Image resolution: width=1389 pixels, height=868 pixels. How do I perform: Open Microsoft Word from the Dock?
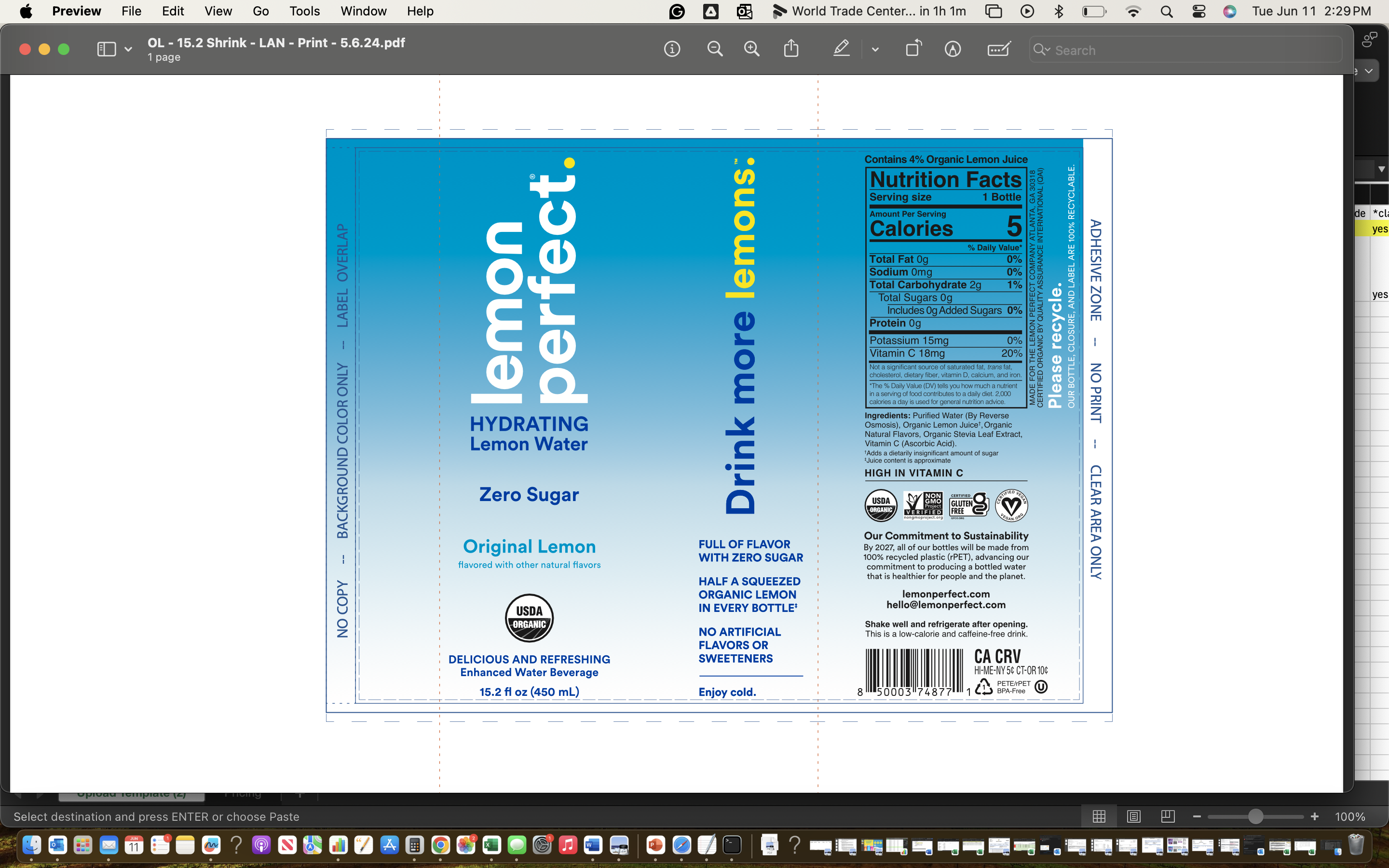click(593, 845)
